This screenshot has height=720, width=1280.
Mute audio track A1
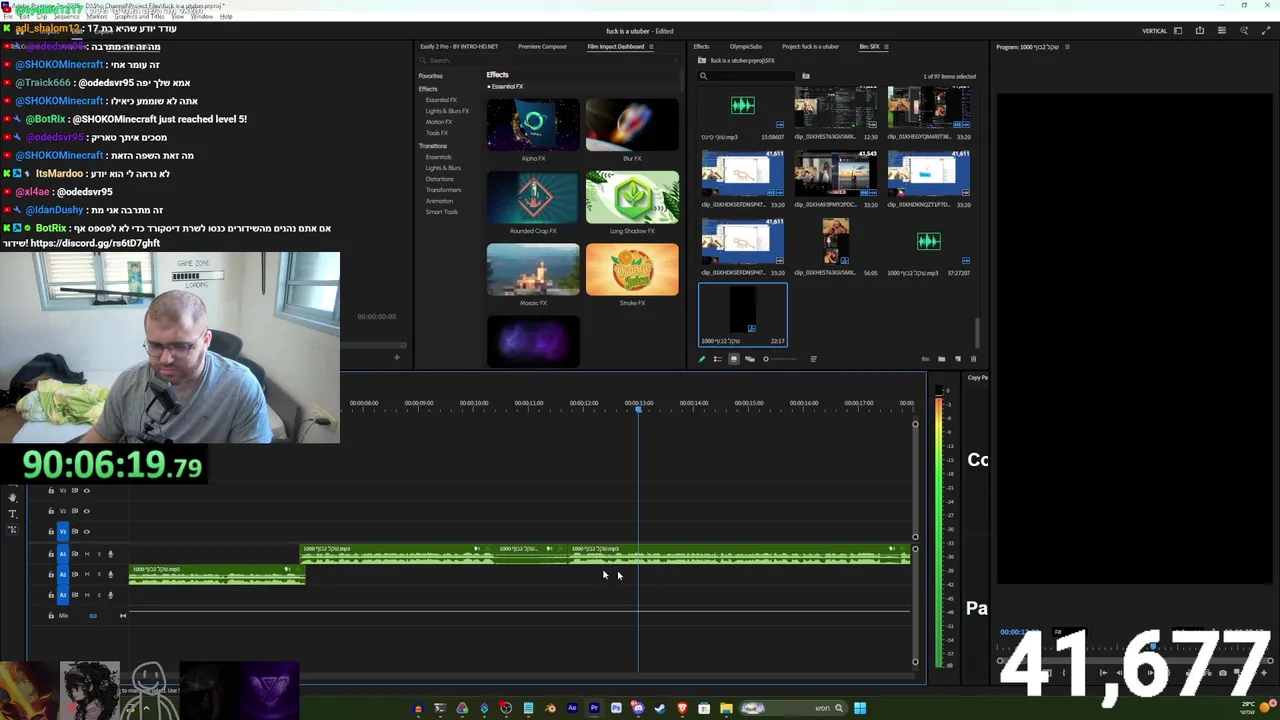[87, 554]
